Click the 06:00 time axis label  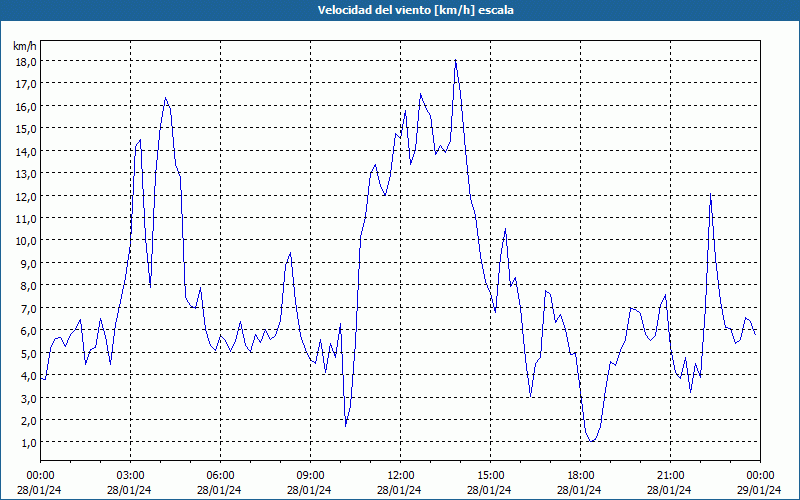[x=220, y=476]
